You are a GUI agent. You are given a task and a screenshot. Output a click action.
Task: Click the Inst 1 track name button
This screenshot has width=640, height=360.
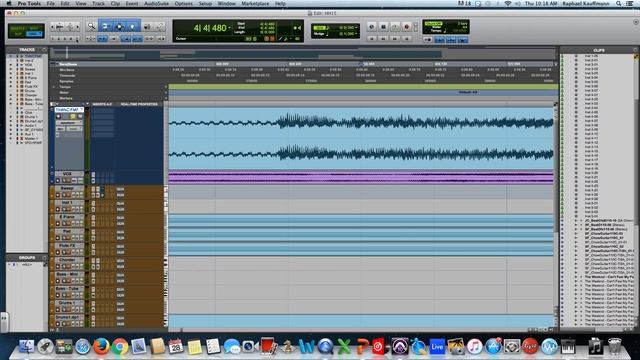[x=67, y=203]
